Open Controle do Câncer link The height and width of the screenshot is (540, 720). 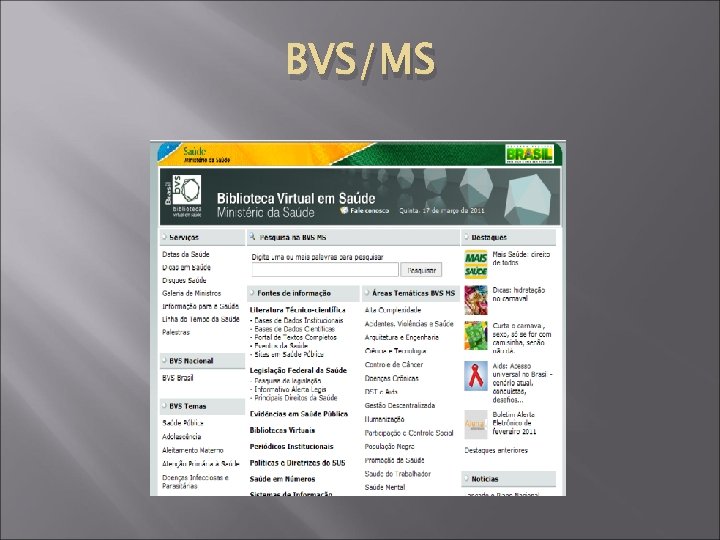click(394, 365)
